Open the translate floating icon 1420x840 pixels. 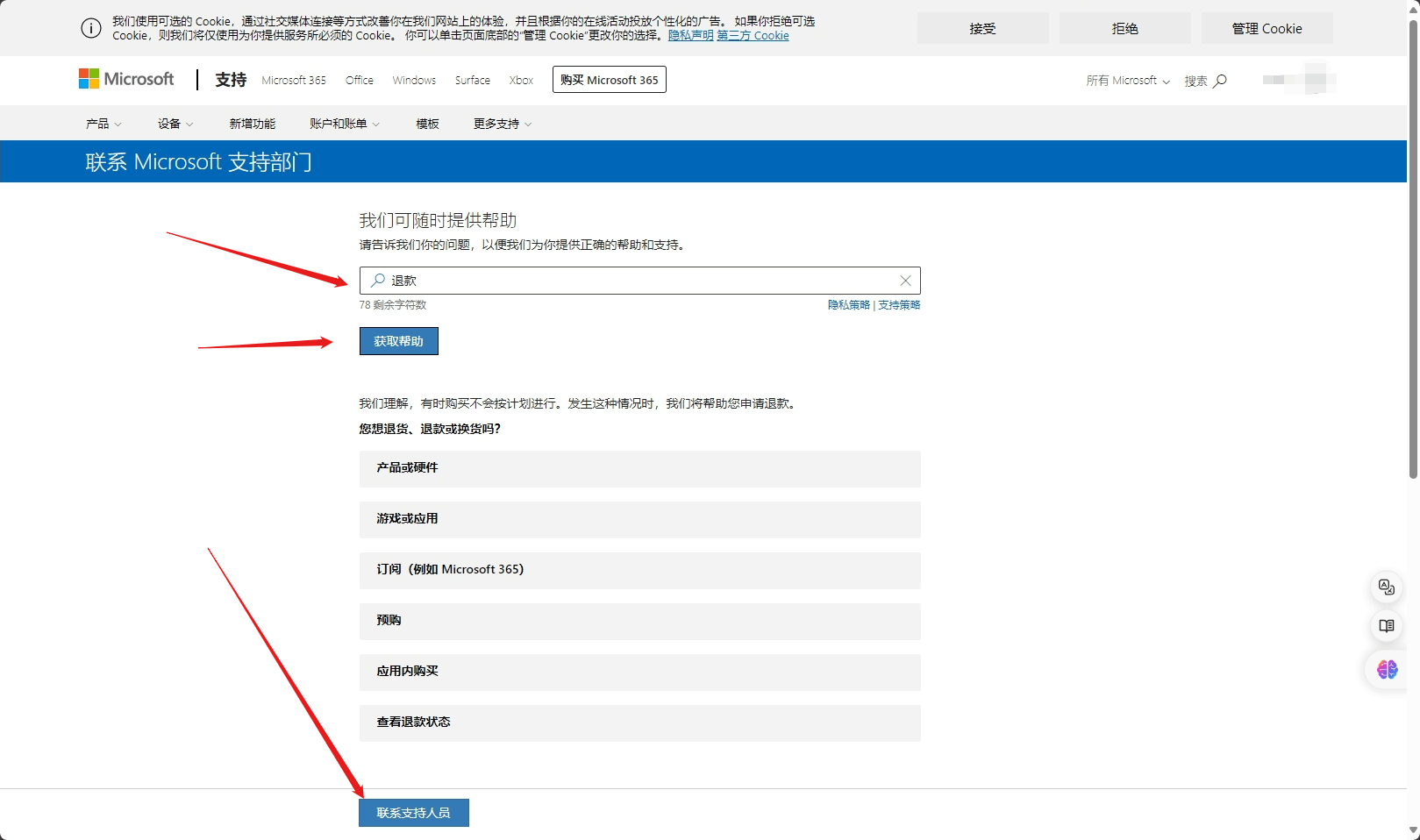tap(1387, 587)
